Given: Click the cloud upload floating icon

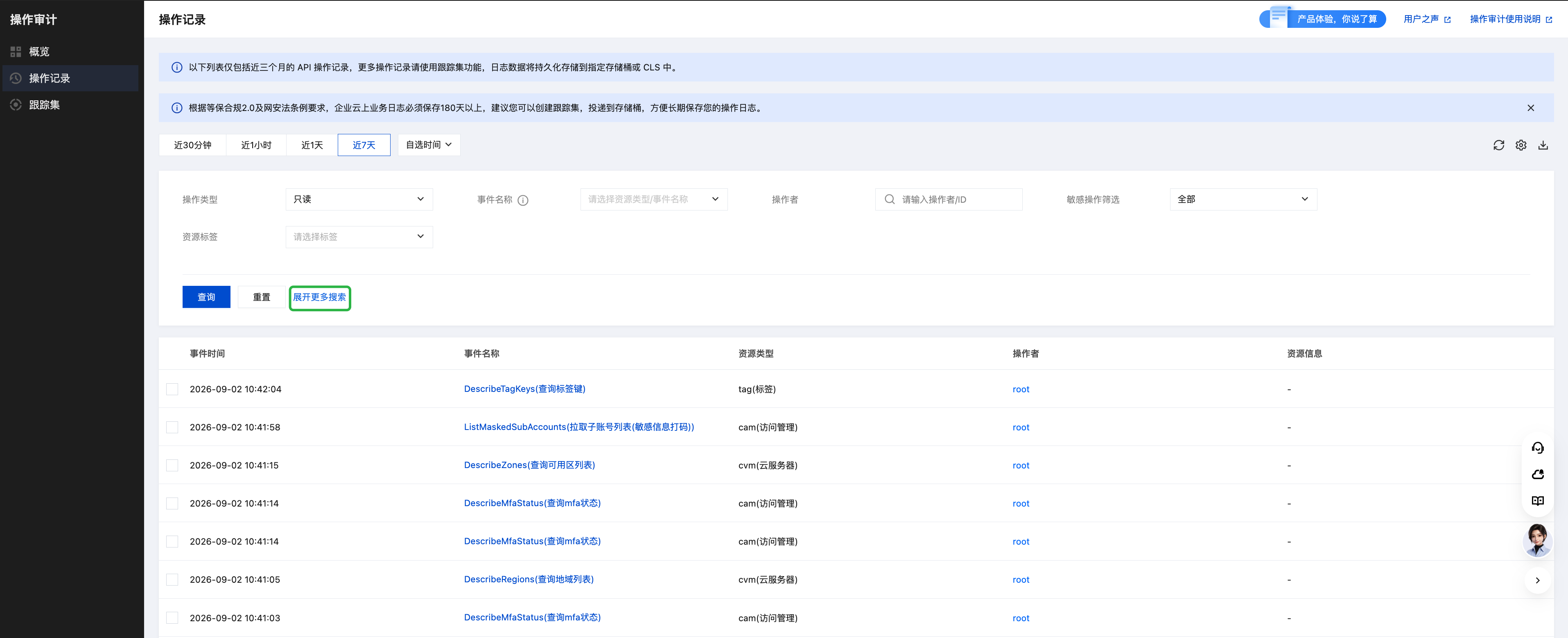Looking at the screenshot, I should tap(1538, 474).
